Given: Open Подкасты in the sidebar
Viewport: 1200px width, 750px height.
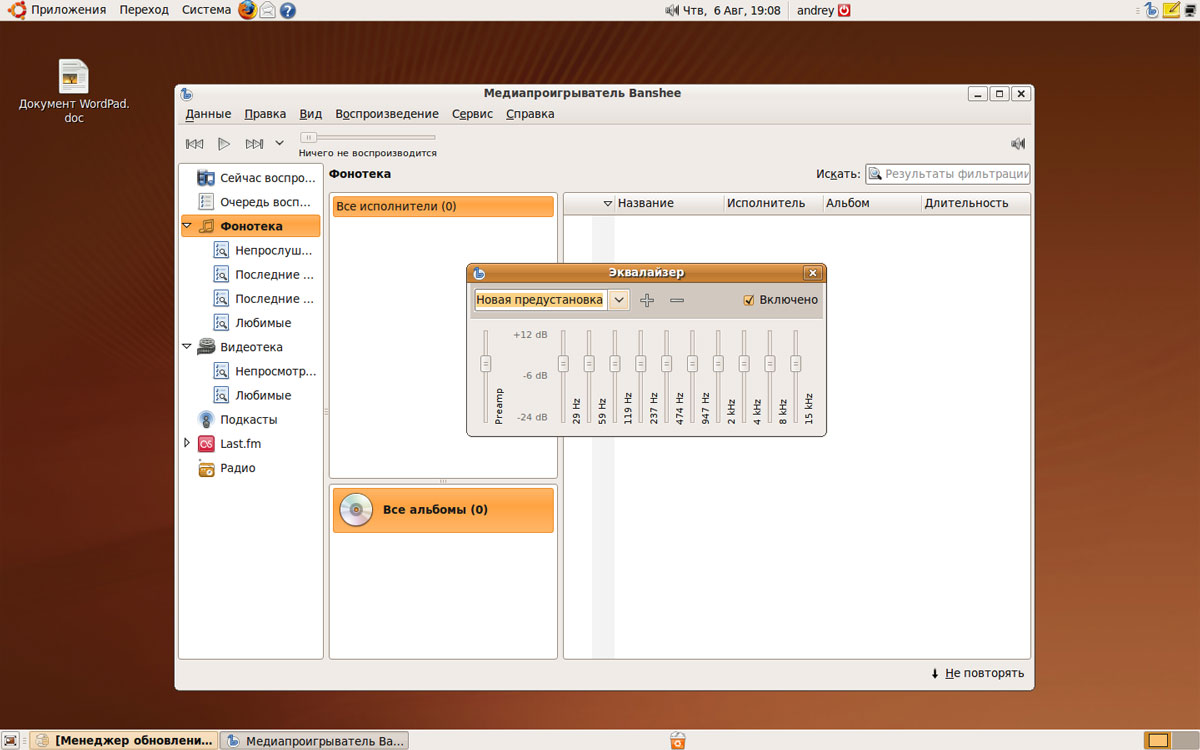Looking at the screenshot, I should tap(248, 420).
